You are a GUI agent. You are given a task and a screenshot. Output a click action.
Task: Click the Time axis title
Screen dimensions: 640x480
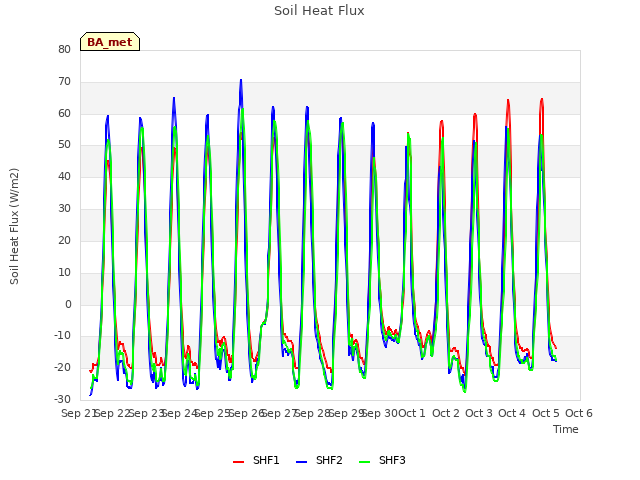tap(566, 429)
